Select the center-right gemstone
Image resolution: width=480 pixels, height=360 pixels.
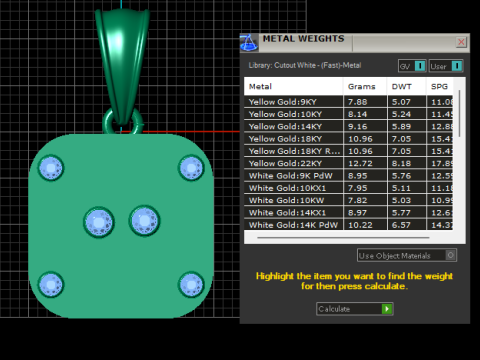[x=144, y=221]
